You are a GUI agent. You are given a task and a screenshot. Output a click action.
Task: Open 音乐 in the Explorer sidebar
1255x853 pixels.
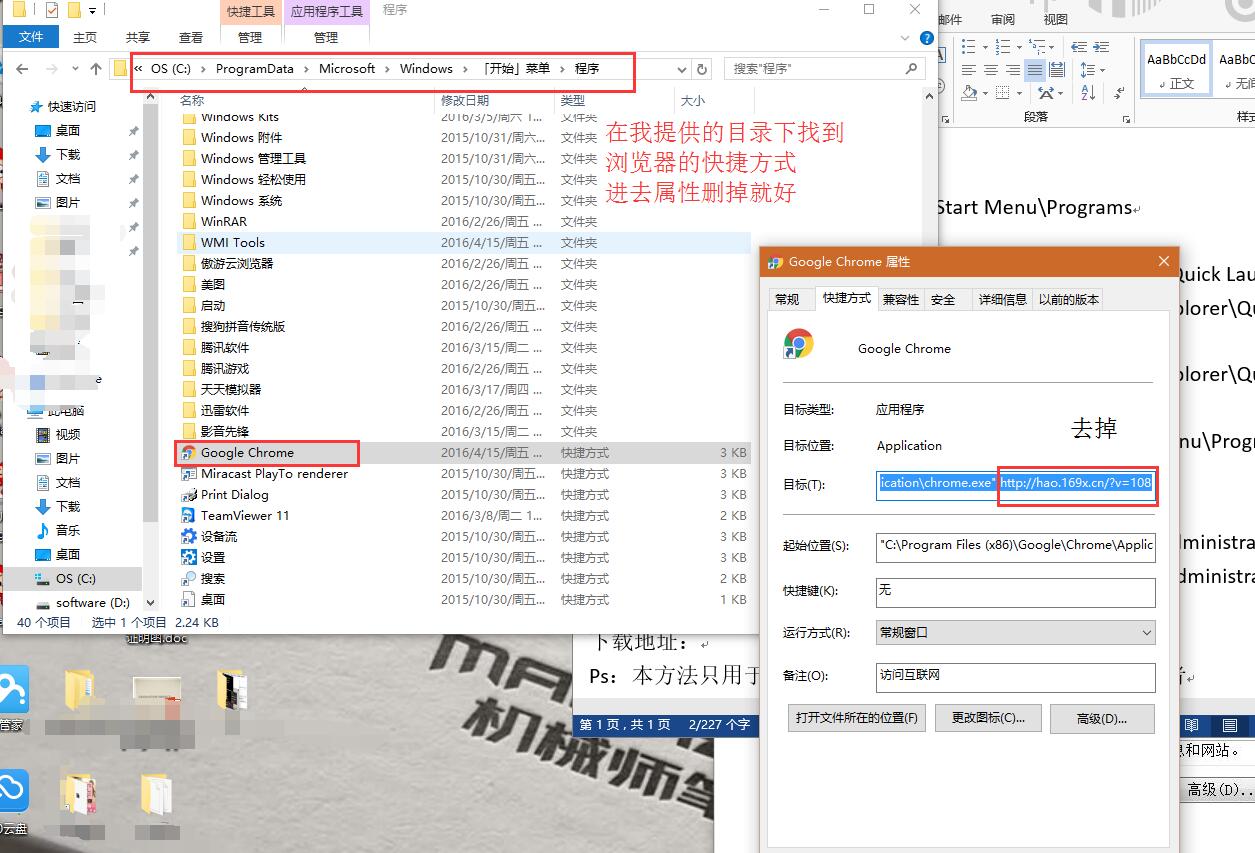67,530
